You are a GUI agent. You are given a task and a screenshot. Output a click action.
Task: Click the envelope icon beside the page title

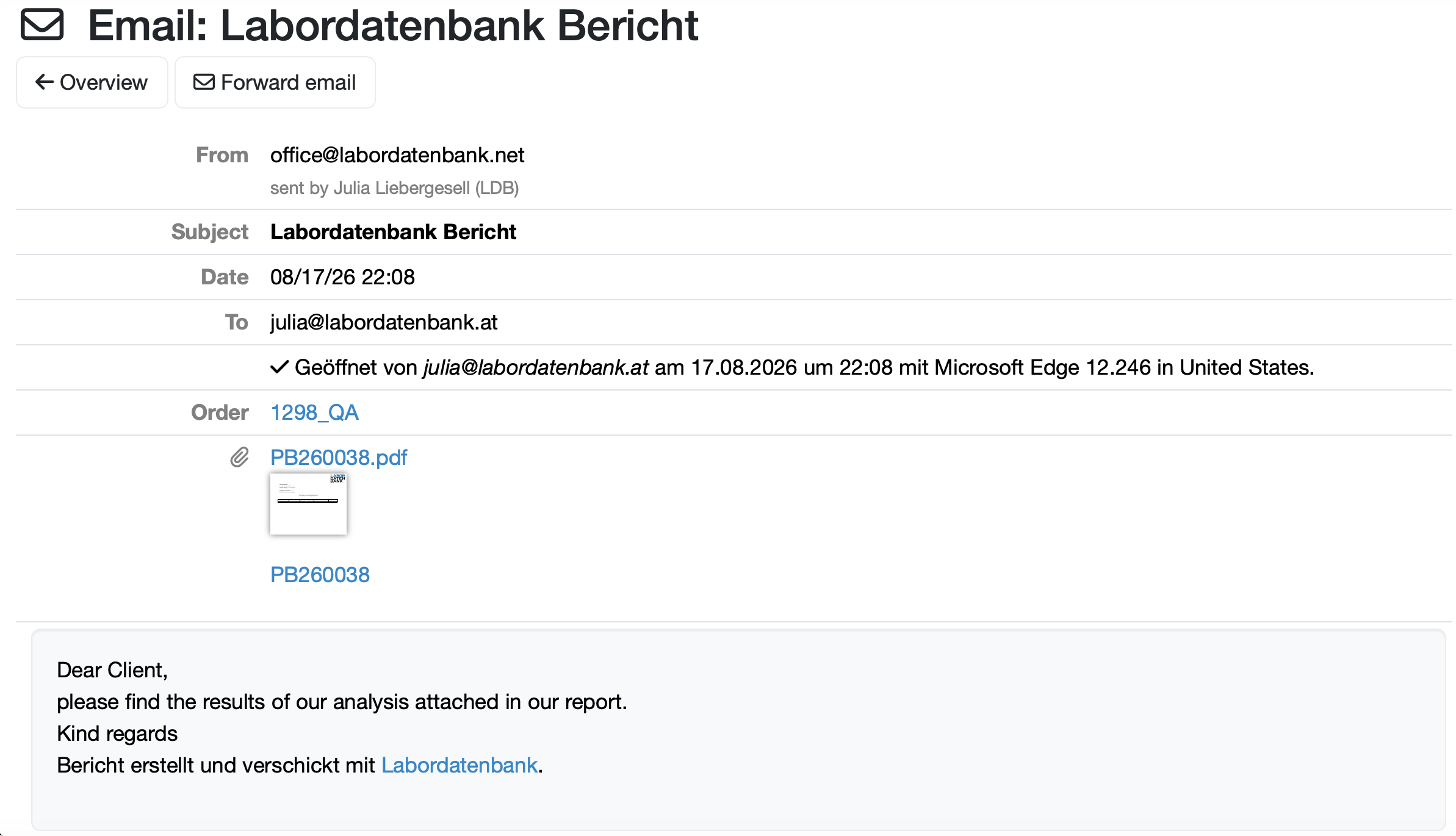pyautogui.click(x=42, y=25)
